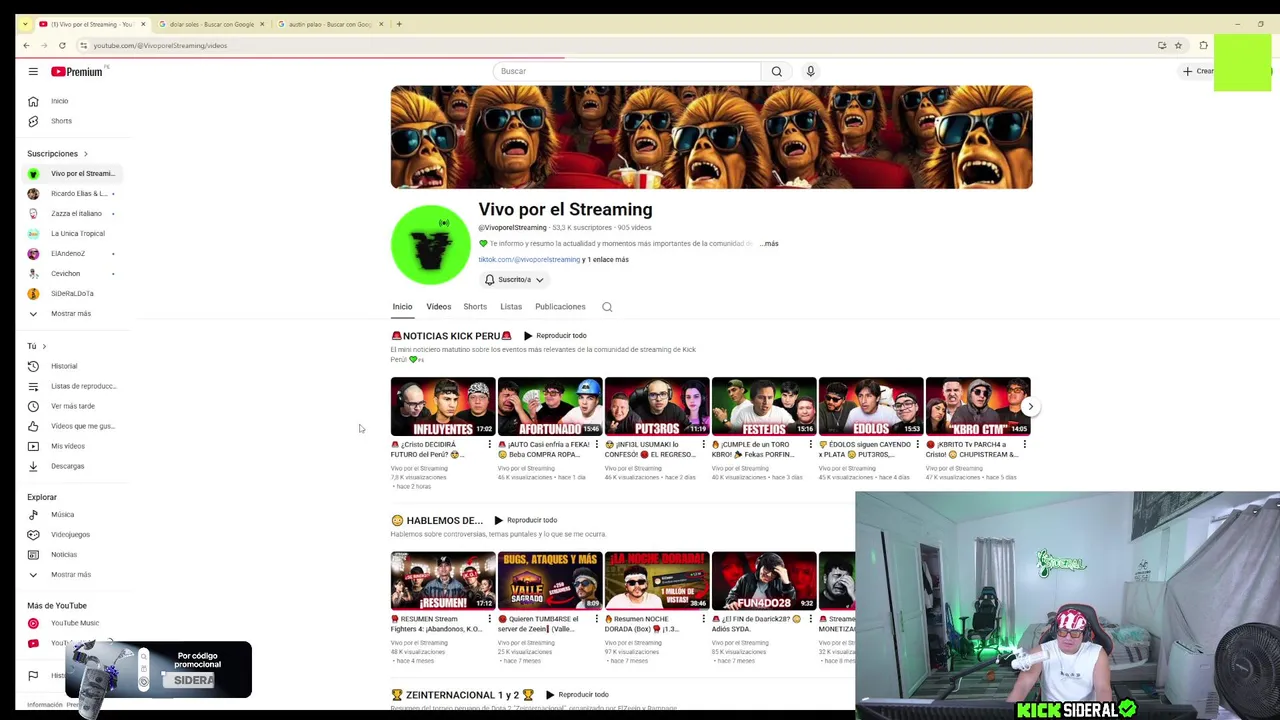Click the magnifier search button

[x=776, y=71]
